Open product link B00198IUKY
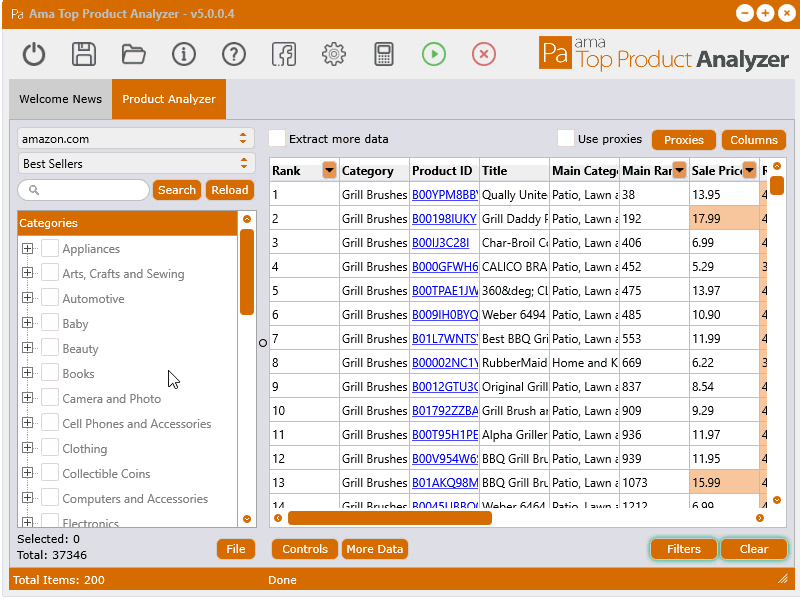The height and width of the screenshot is (600, 800). pos(444,219)
